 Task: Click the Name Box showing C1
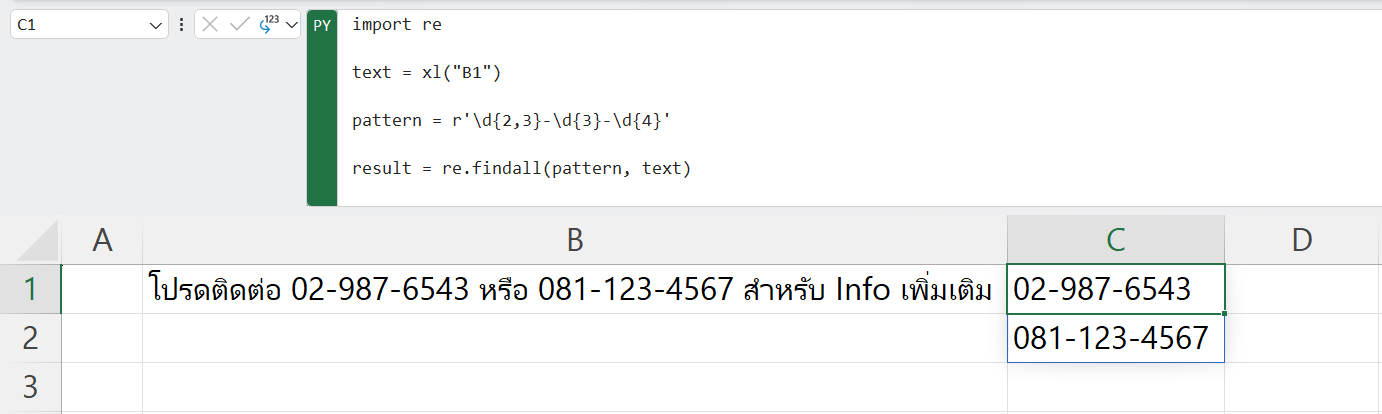tap(80, 25)
